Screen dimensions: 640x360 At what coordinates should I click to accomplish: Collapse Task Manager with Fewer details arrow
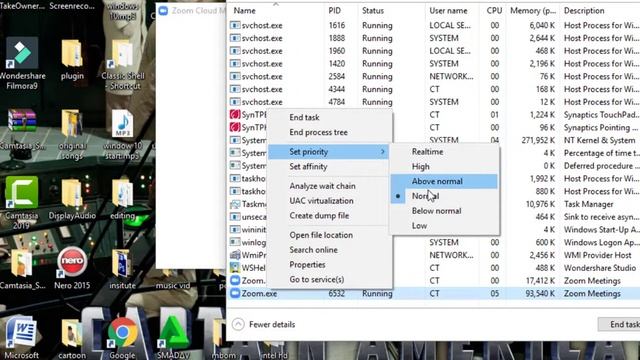tap(238, 324)
